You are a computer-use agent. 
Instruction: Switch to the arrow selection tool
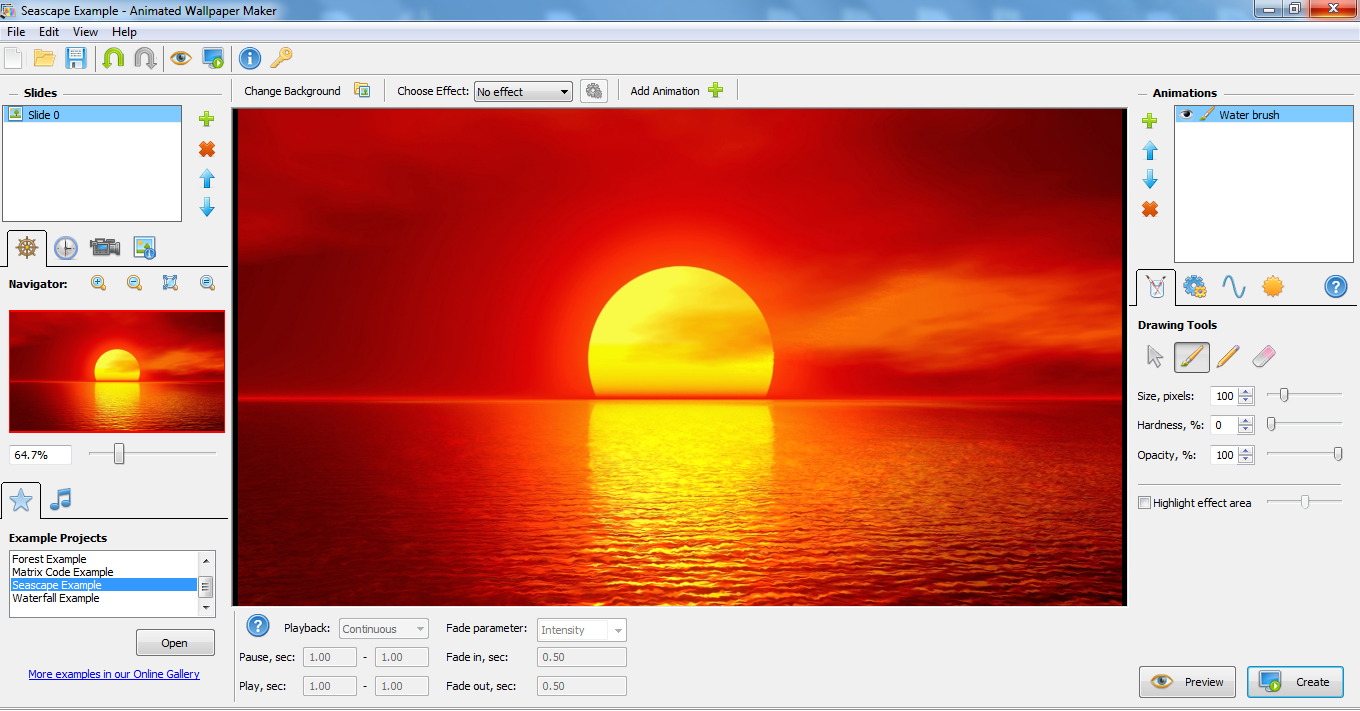(1155, 356)
